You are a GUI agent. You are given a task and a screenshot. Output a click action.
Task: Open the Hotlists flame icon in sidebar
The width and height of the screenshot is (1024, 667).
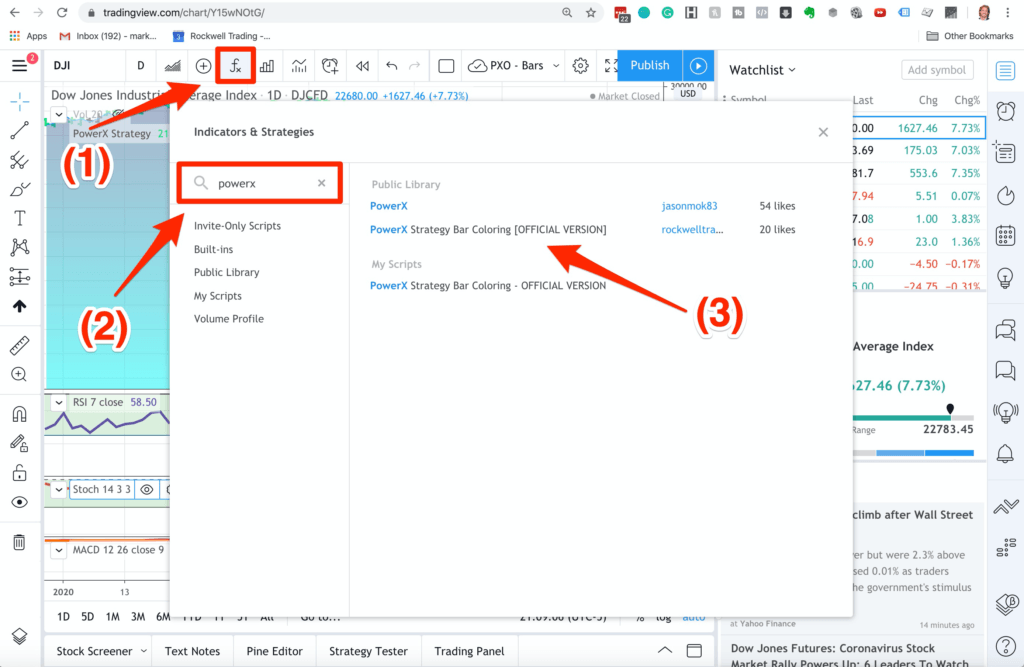1006,195
